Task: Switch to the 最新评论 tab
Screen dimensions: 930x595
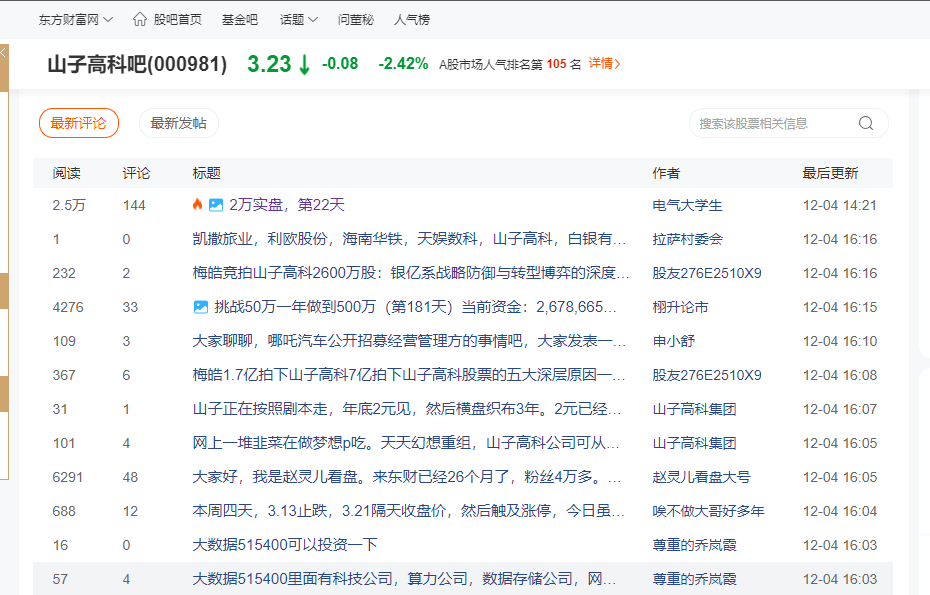Action: (x=79, y=123)
